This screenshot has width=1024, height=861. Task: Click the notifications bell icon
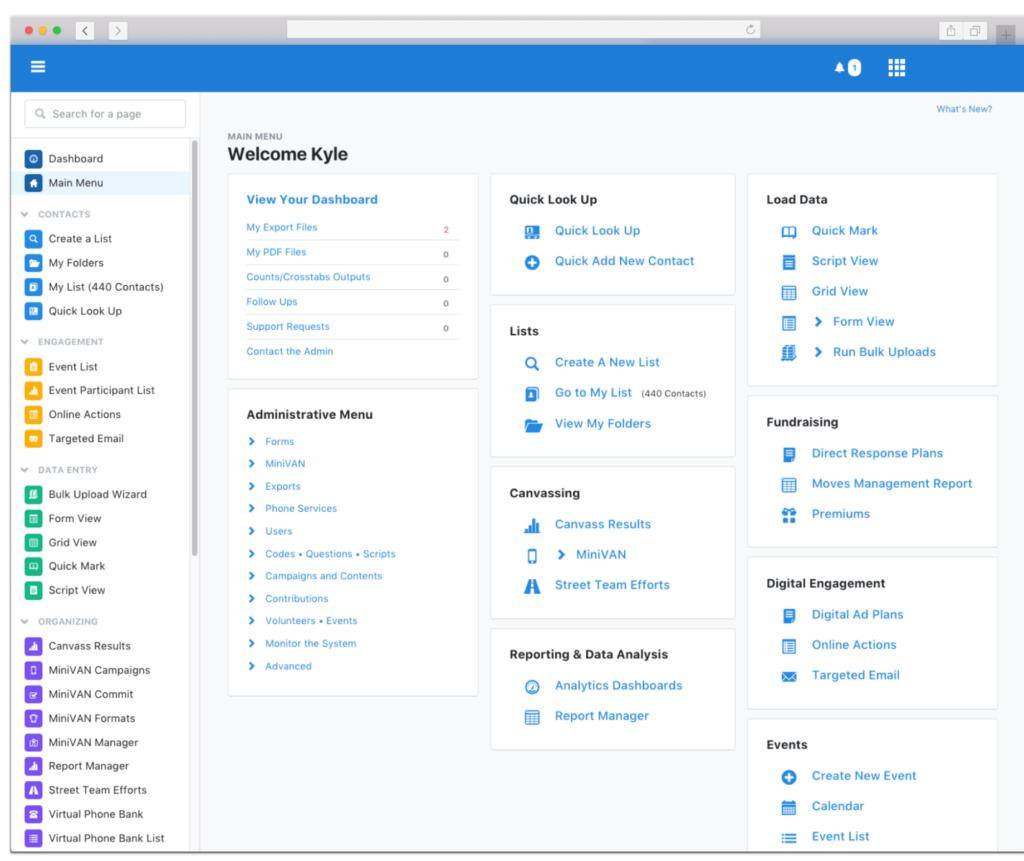coord(840,68)
